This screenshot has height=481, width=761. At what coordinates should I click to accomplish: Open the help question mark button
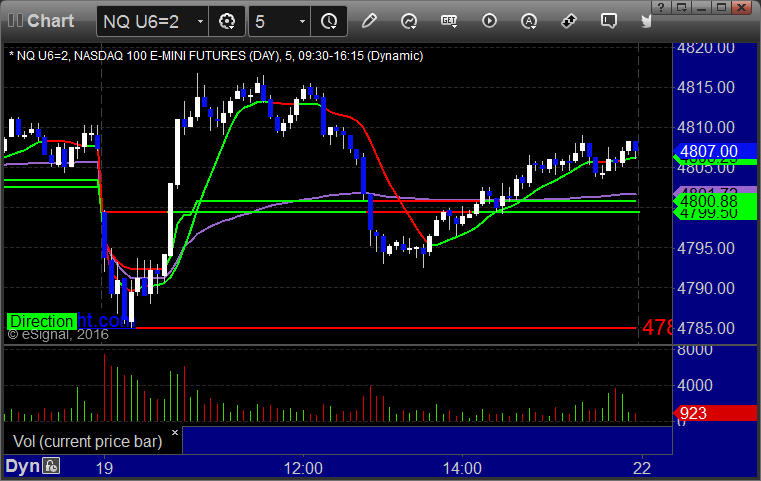(661, 7)
